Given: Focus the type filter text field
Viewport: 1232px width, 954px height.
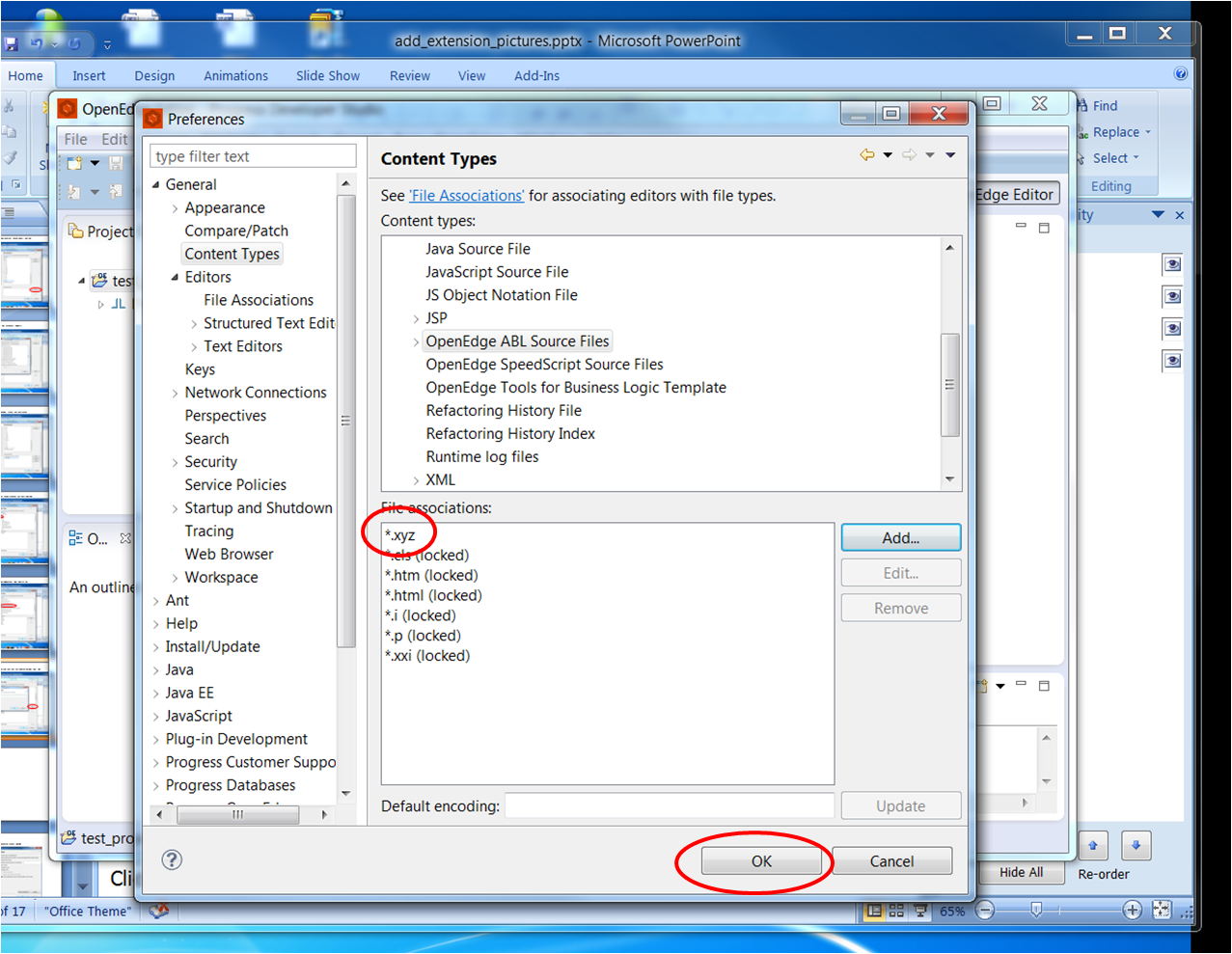Looking at the screenshot, I should pyautogui.click(x=254, y=156).
